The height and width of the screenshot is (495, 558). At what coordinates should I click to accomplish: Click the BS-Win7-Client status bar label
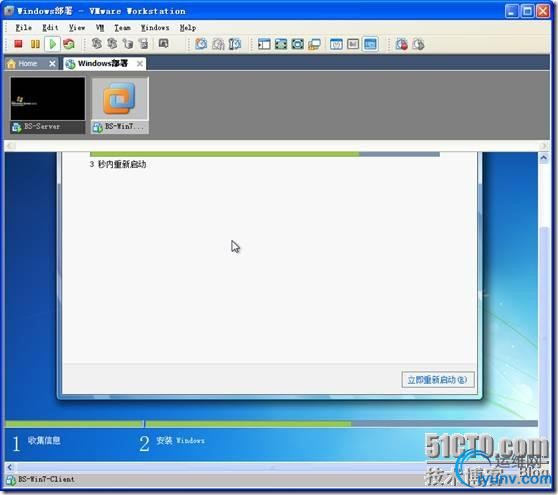[x=46, y=479]
